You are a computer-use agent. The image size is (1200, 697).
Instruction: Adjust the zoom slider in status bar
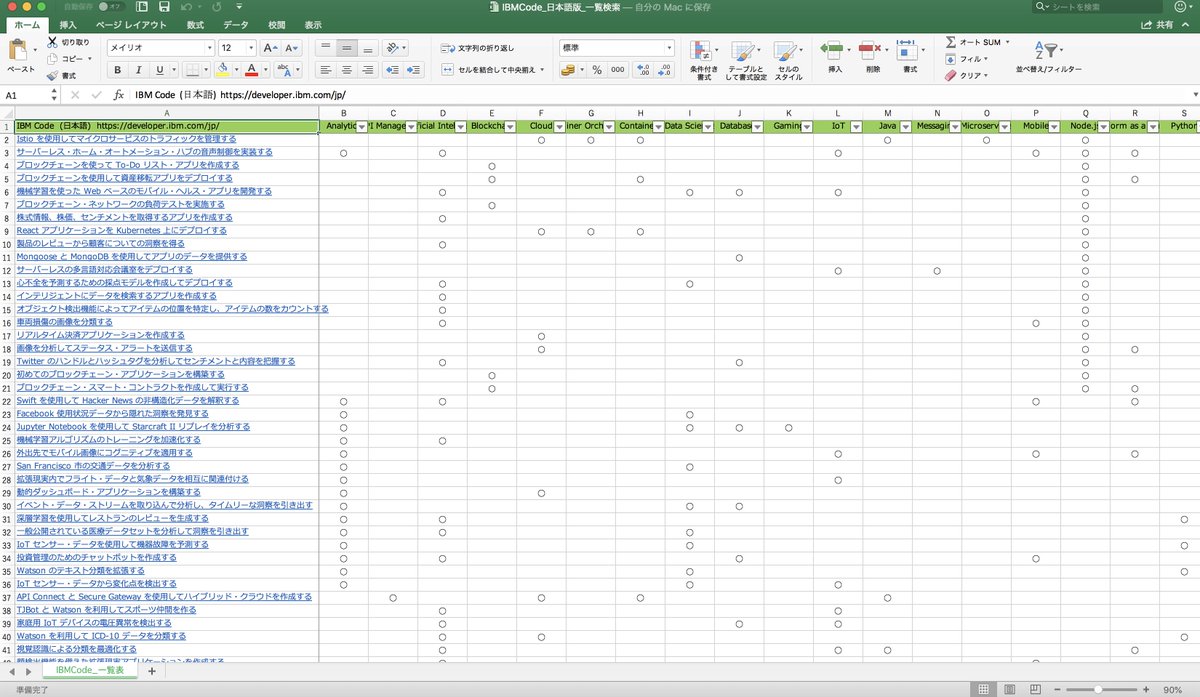click(1098, 690)
